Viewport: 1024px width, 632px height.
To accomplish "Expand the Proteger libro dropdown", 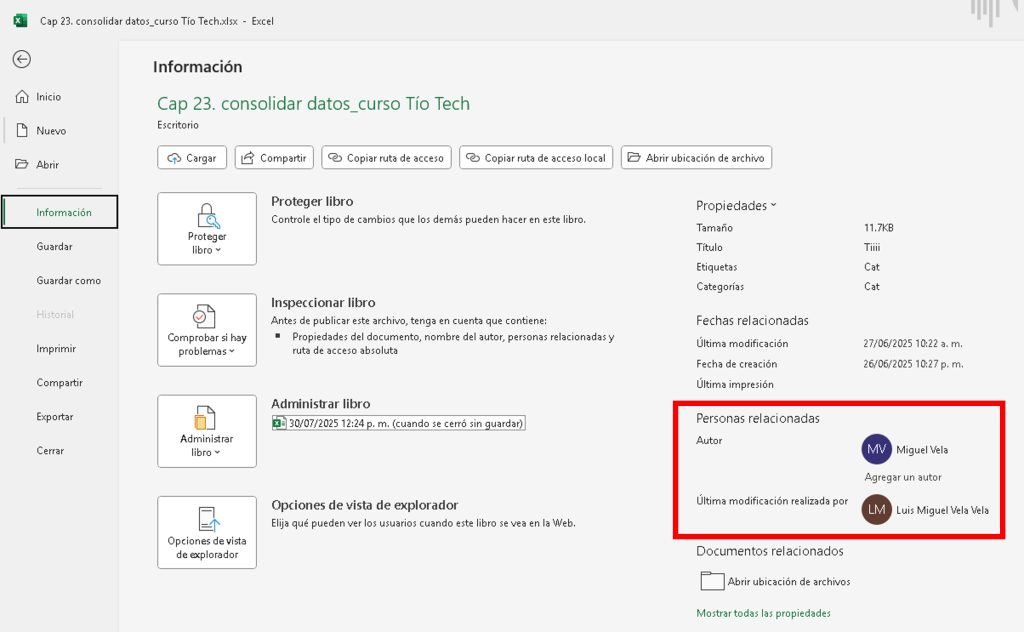I will tap(207, 229).
